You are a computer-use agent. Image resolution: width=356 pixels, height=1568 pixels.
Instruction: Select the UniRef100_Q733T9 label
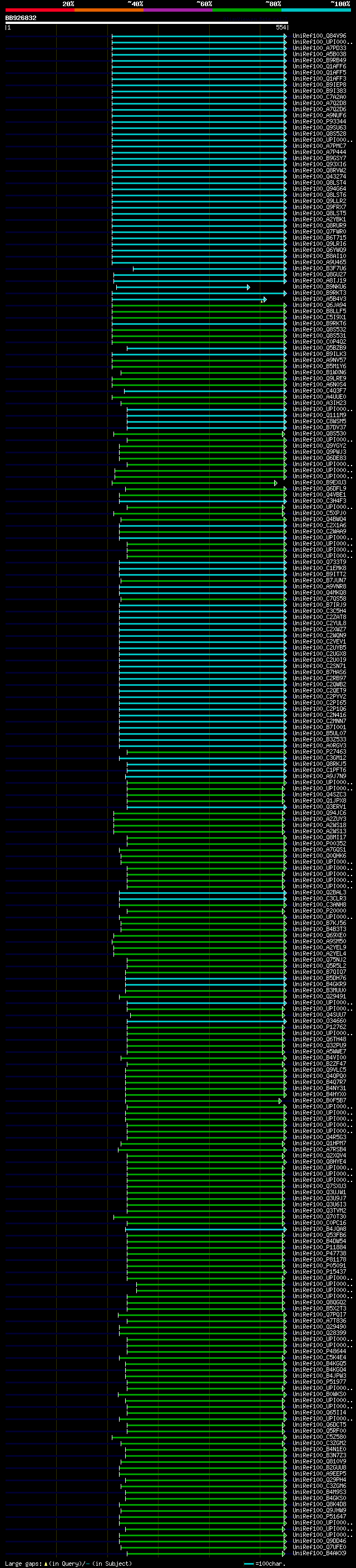pyautogui.click(x=319, y=562)
